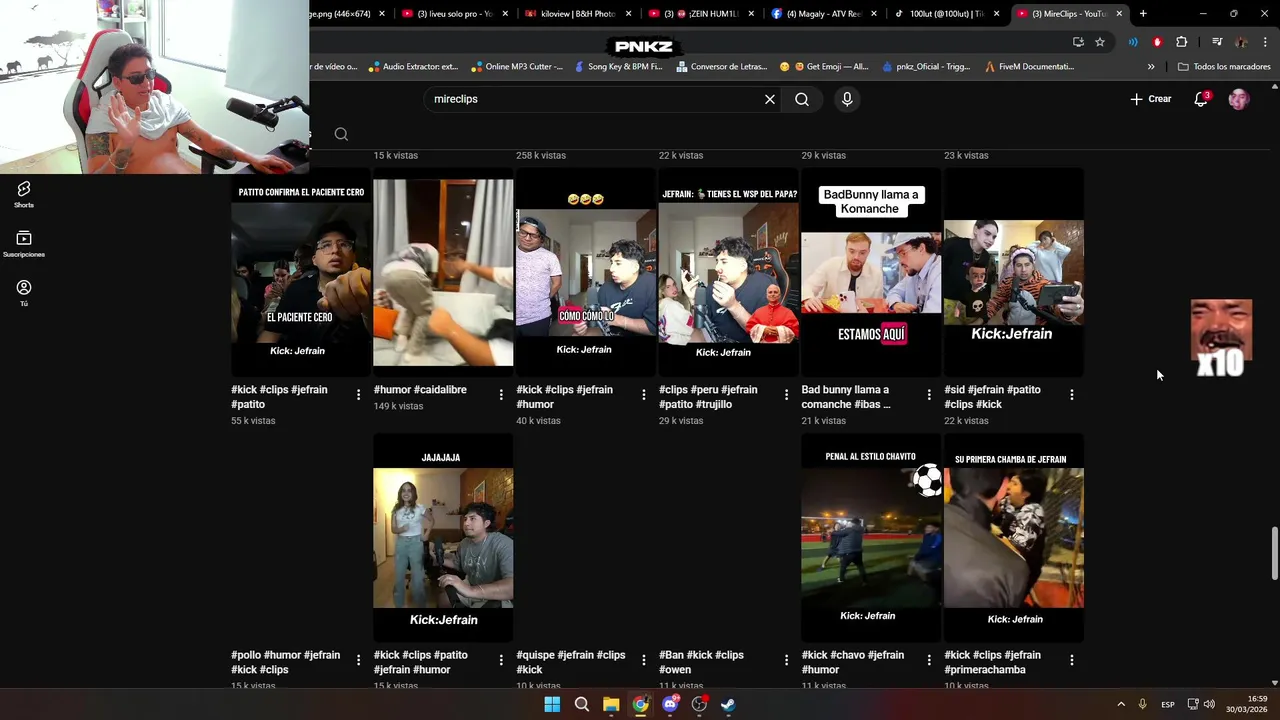Screen dimensions: 1280x720
Task: Start voice search with microphone icon
Action: point(847,99)
